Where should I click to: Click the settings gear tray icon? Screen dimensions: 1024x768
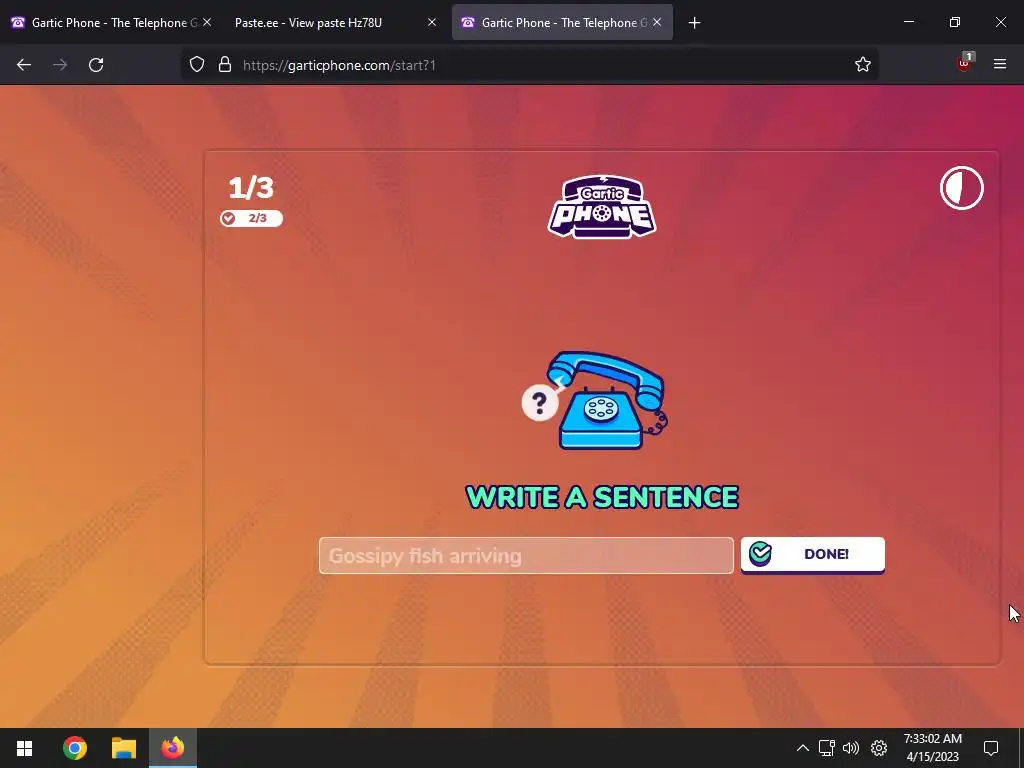[879, 748]
